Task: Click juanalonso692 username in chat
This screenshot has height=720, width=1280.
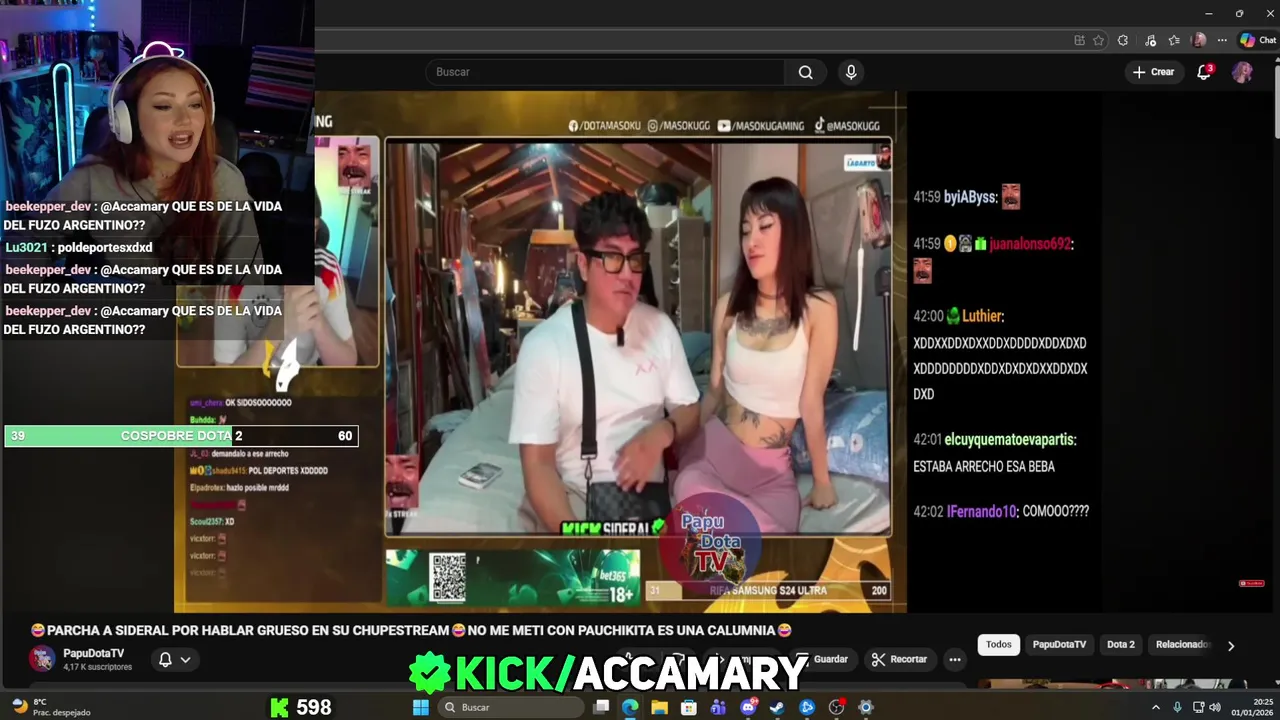Action: tap(1029, 243)
